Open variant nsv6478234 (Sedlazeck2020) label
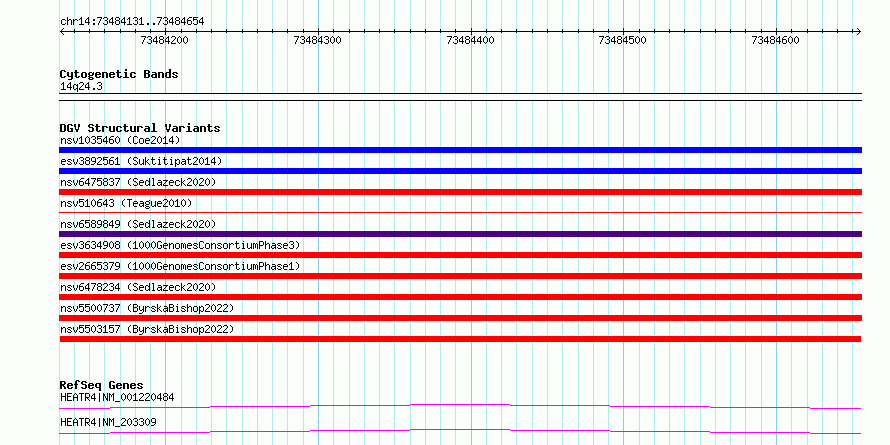 pyautogui.click(x=138, y=287)
